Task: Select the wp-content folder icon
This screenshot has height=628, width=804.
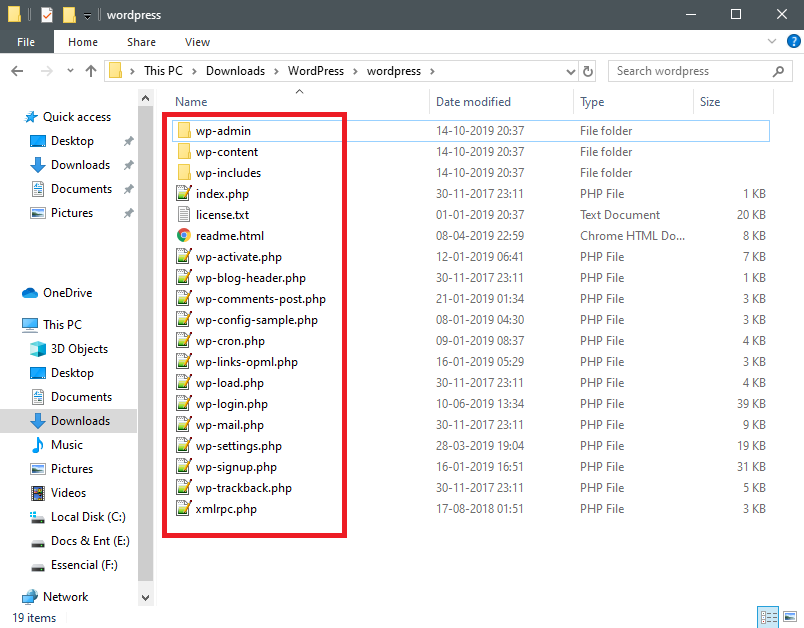Action: pyautogui.click(x=184, y=152)
